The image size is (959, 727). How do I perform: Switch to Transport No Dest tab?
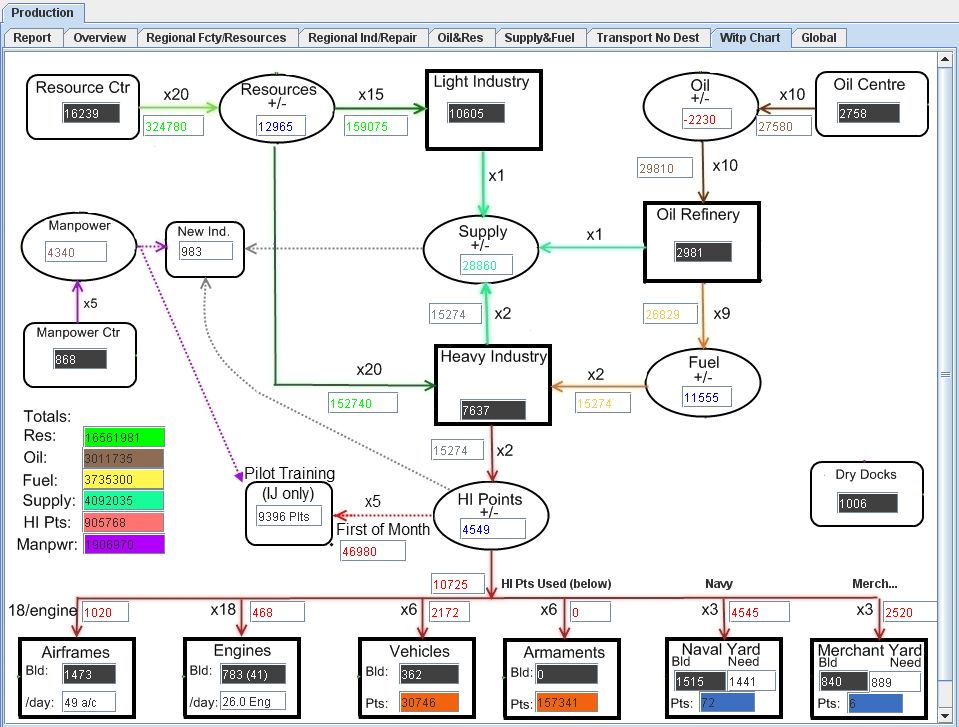tap(648, 38)
